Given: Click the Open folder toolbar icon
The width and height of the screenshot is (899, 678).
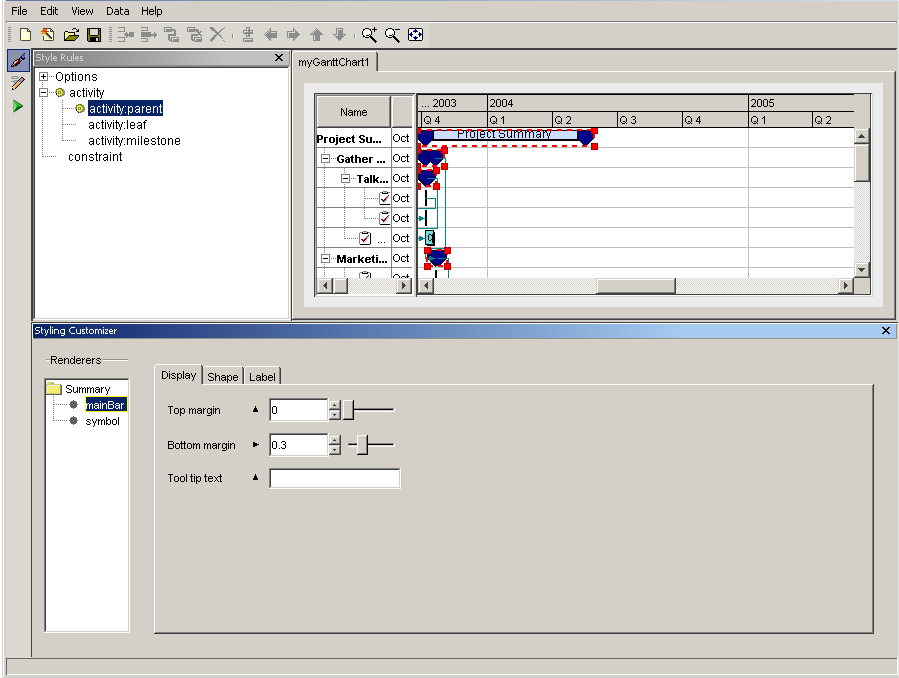Looking at the screenshot, I should coord(71,35).
